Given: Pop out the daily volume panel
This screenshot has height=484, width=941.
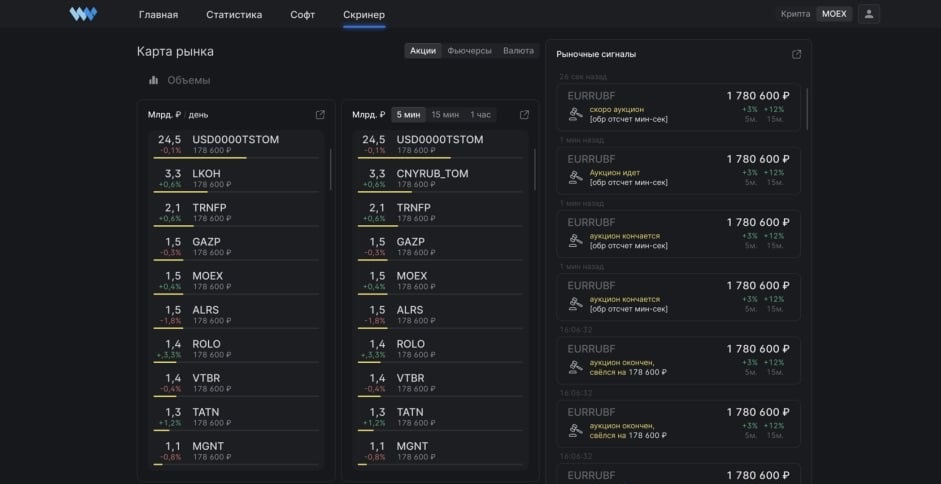Looking at the screenshot, I should [320, 115].
